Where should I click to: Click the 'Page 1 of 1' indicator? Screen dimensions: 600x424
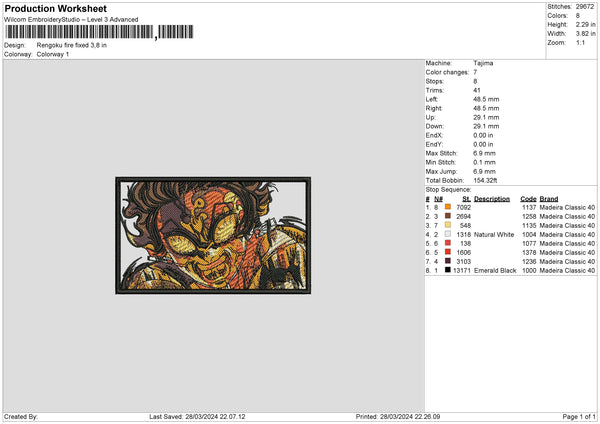pyautogui.click(x=579, y=417)
